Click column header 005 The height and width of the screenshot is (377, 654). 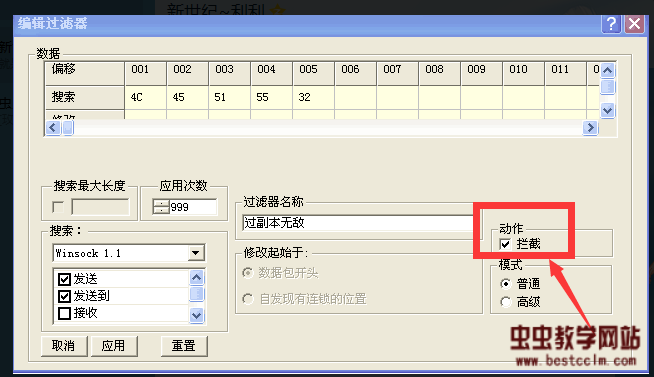314,73
